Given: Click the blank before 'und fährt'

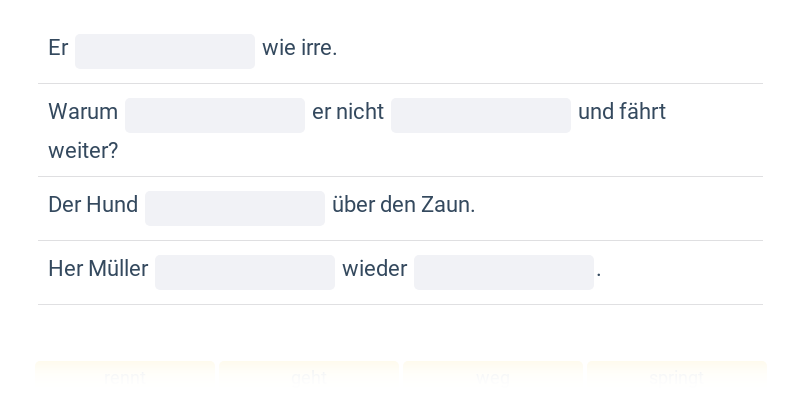Looking at the screenshot, I should coord(481,115).
